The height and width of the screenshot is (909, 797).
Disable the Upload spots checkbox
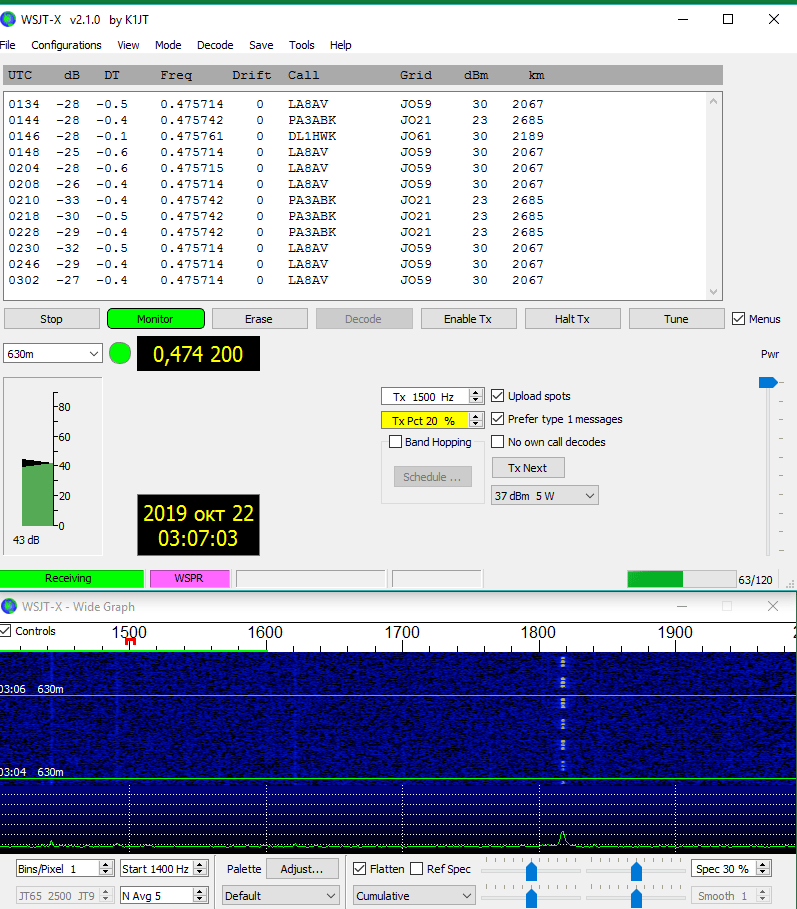point(498,396)
